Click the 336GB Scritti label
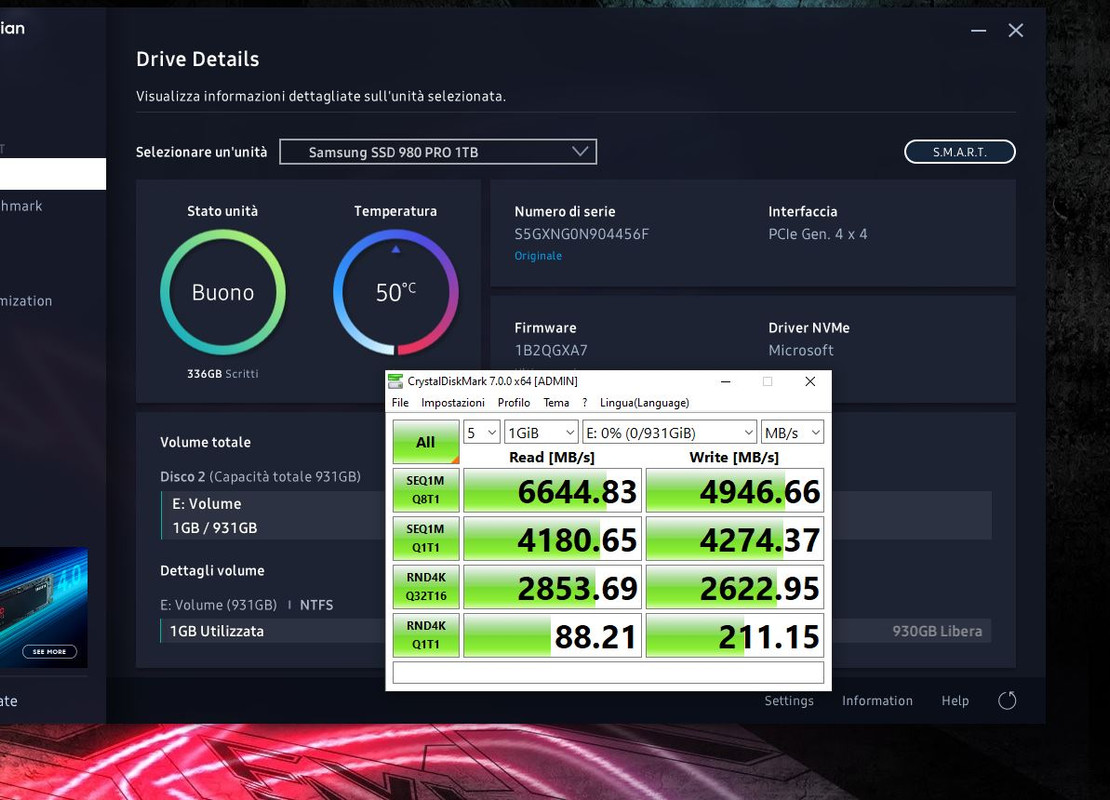Image resolution: width=1110 pixels, height=800 pixels. click(x=222, y=374)
